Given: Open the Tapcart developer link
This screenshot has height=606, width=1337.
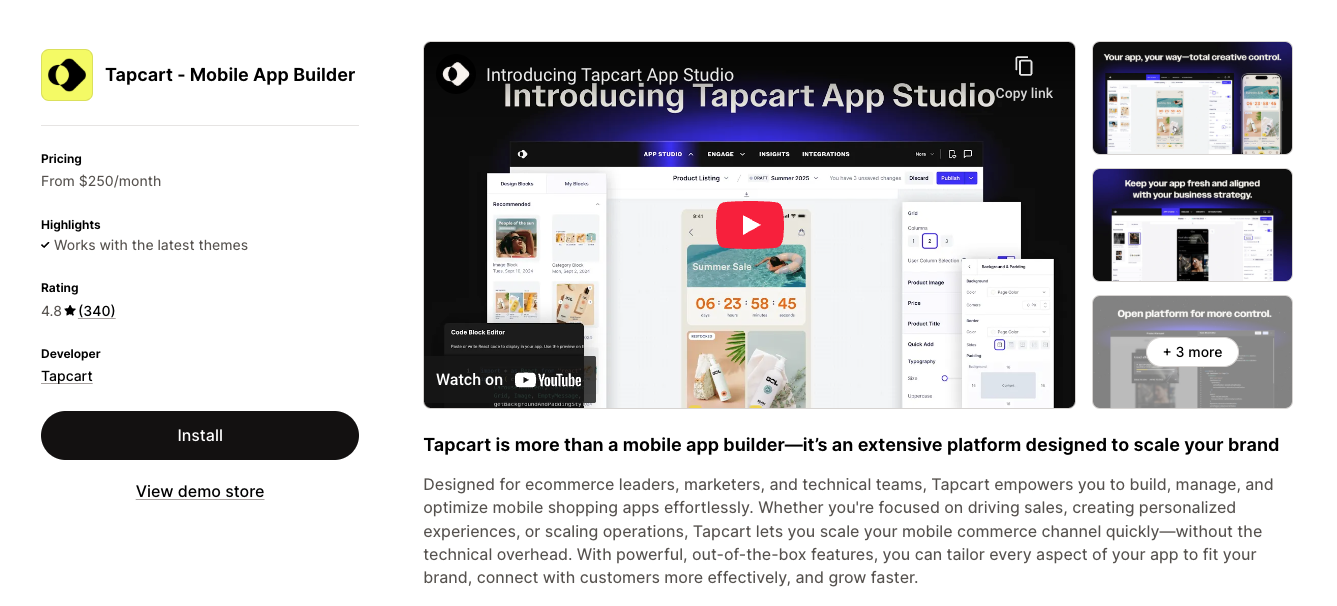Looking at the screenshot, I should 67,376.
